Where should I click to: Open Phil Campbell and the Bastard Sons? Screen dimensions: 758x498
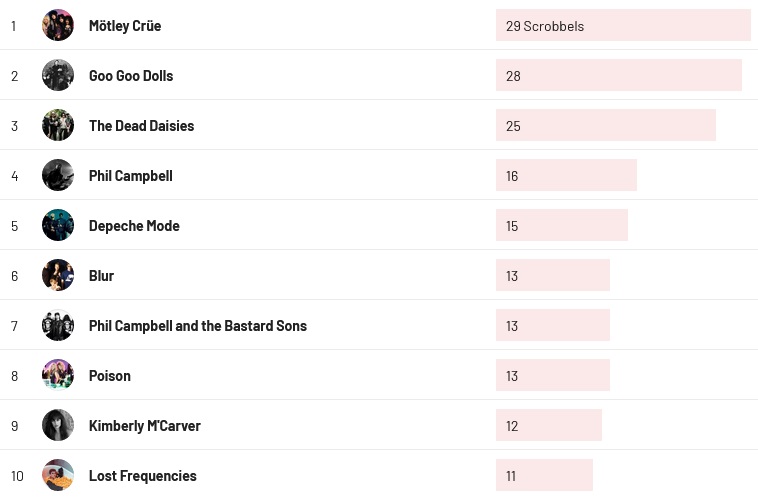point(197,326)
